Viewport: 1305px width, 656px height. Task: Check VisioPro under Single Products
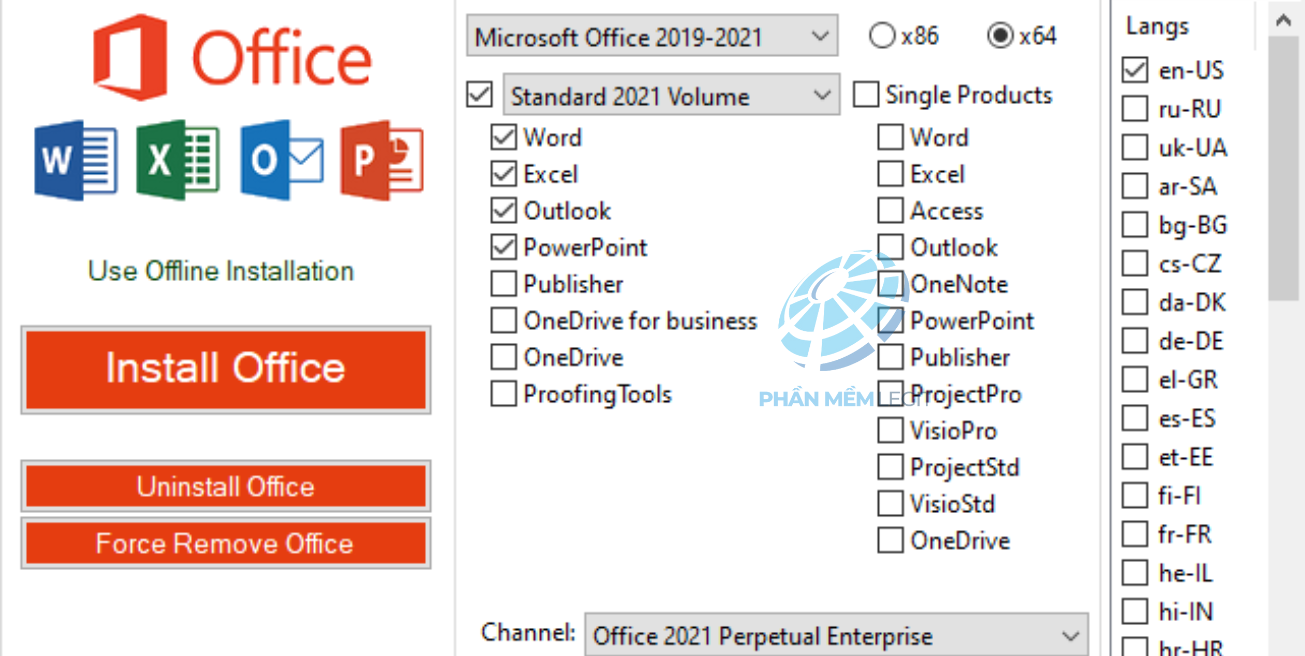click(x=890, y=431)
